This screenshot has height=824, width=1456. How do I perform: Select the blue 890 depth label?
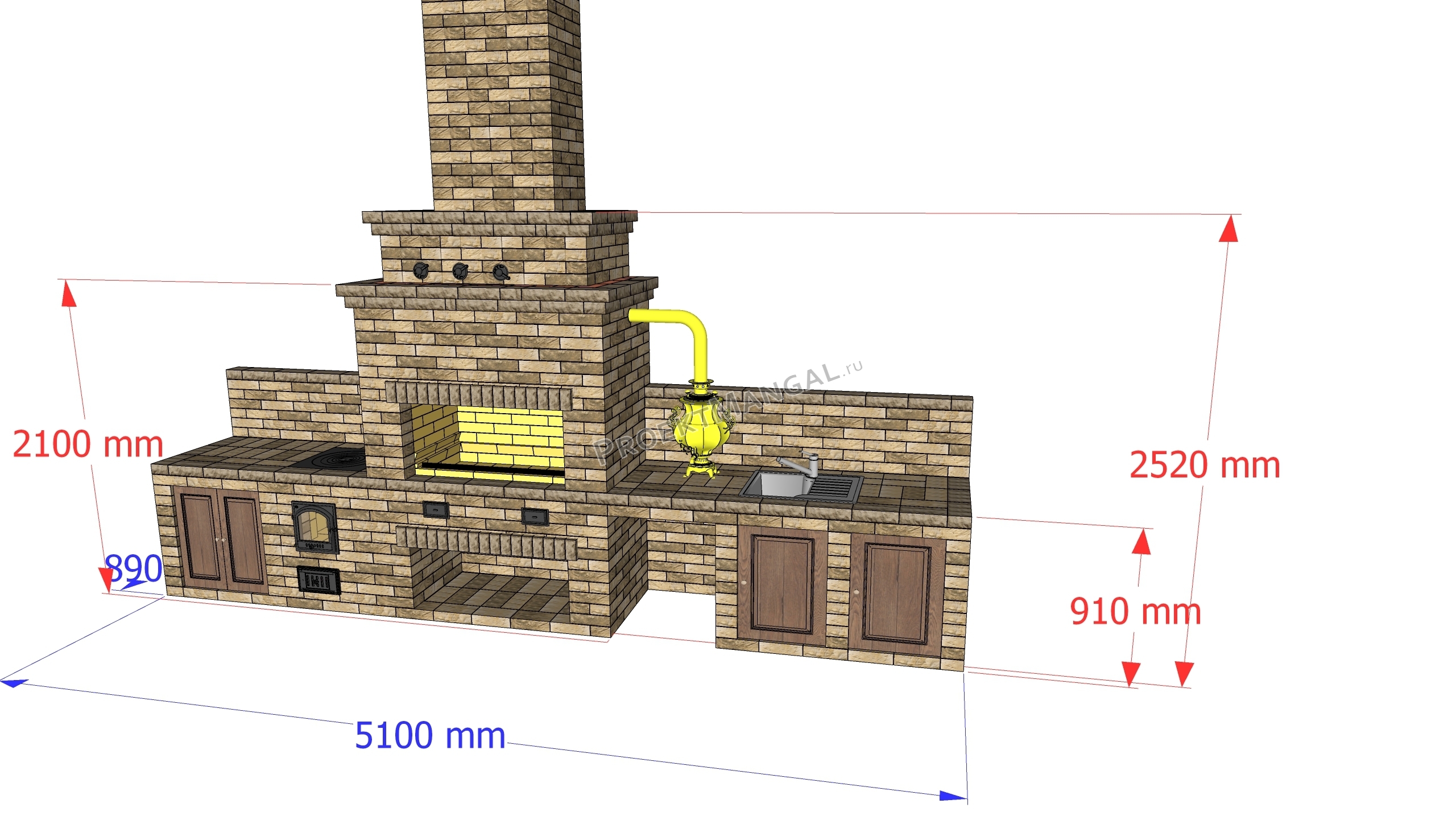pyautogui.click(x=134, y=567)
